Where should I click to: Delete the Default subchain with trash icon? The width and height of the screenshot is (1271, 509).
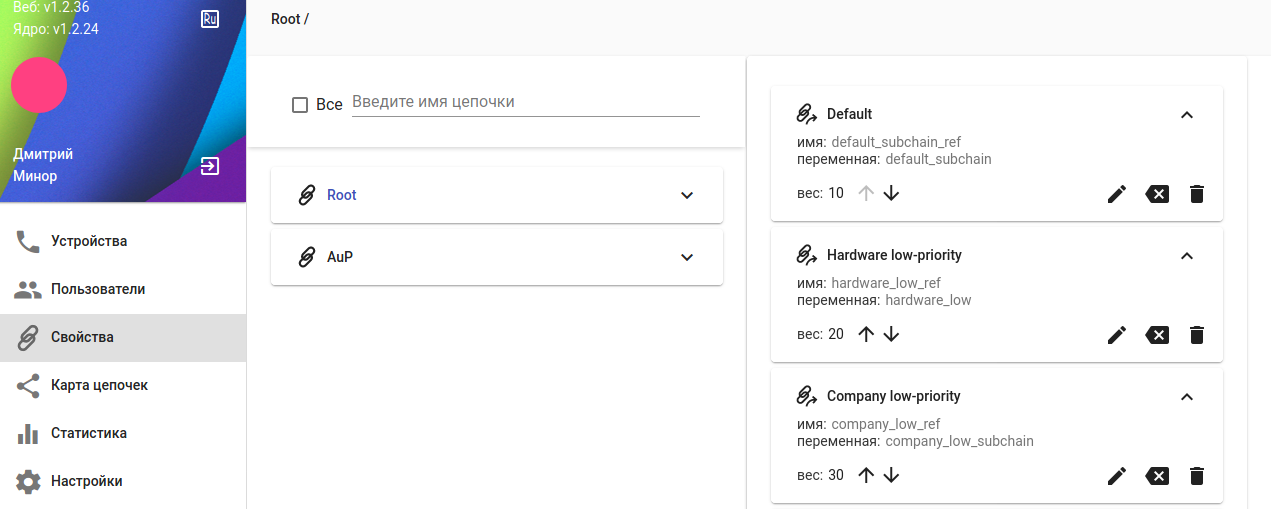[x=1196, y=194]
